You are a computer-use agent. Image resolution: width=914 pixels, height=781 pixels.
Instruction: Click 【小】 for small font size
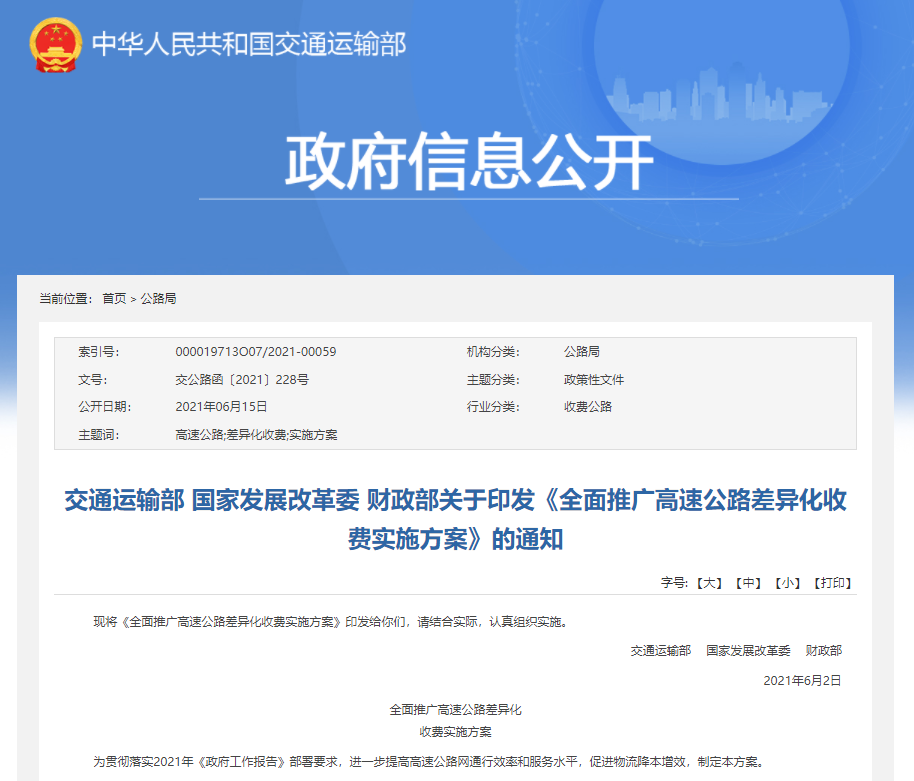pos(788,585)
